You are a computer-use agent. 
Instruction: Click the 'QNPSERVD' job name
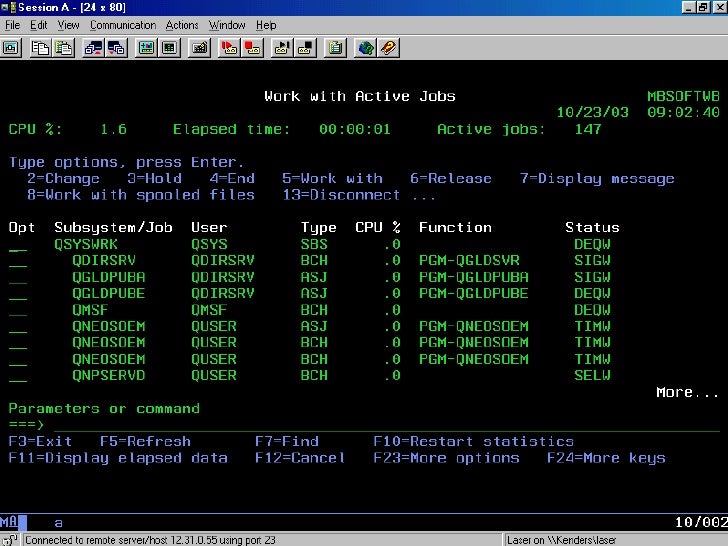109,376
